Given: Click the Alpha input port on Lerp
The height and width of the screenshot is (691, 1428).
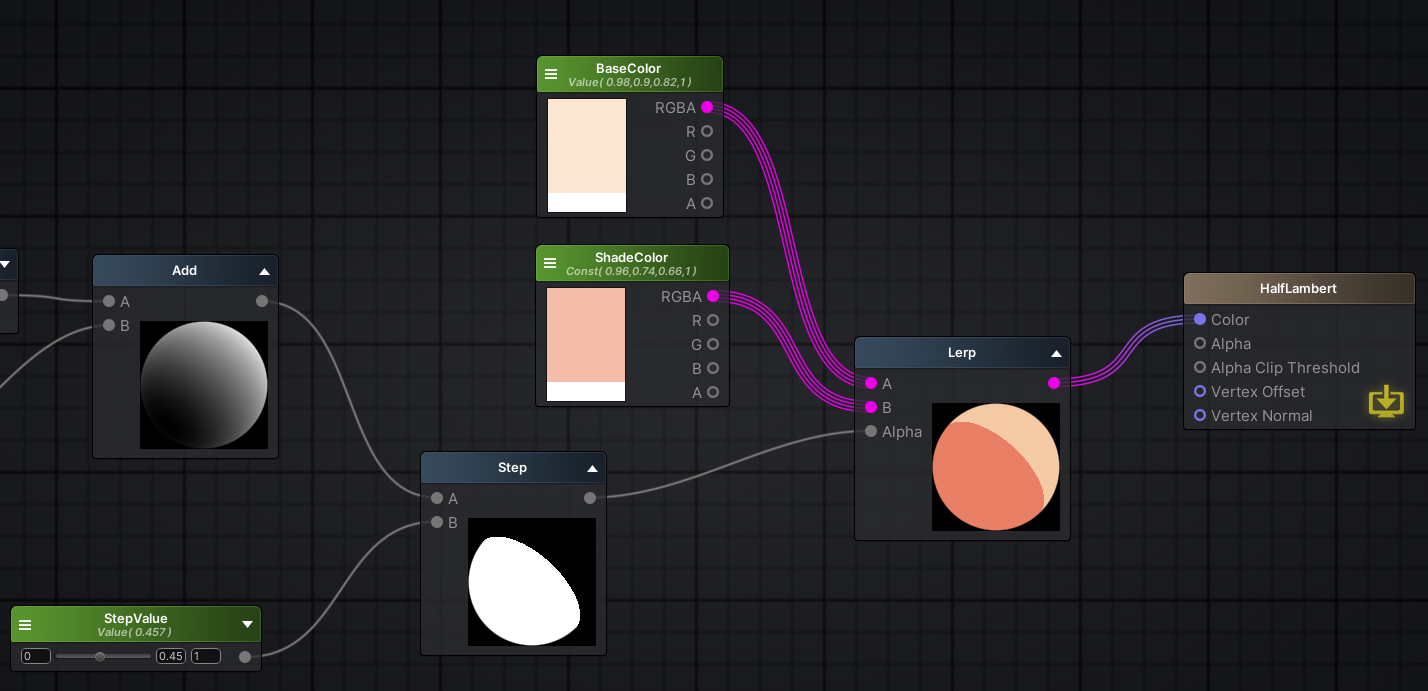Looking at the screenshot, I should 871,431.
